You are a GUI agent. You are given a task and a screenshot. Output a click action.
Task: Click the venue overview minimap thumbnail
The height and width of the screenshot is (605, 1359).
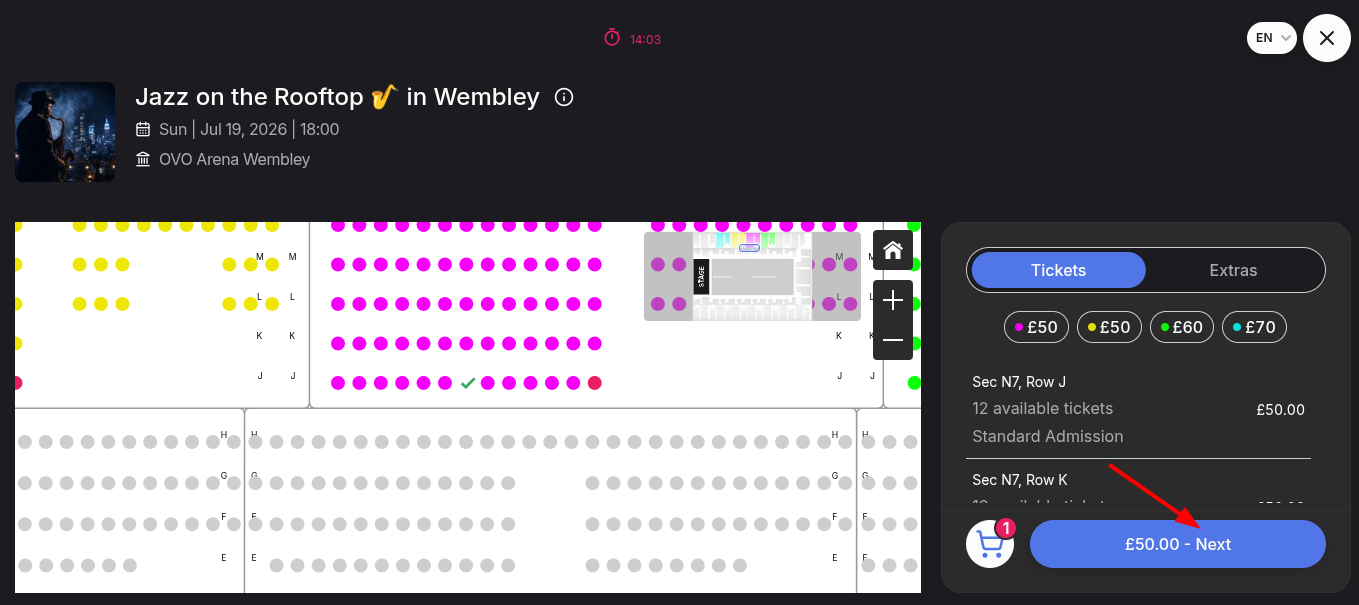(x=752, y=276)
